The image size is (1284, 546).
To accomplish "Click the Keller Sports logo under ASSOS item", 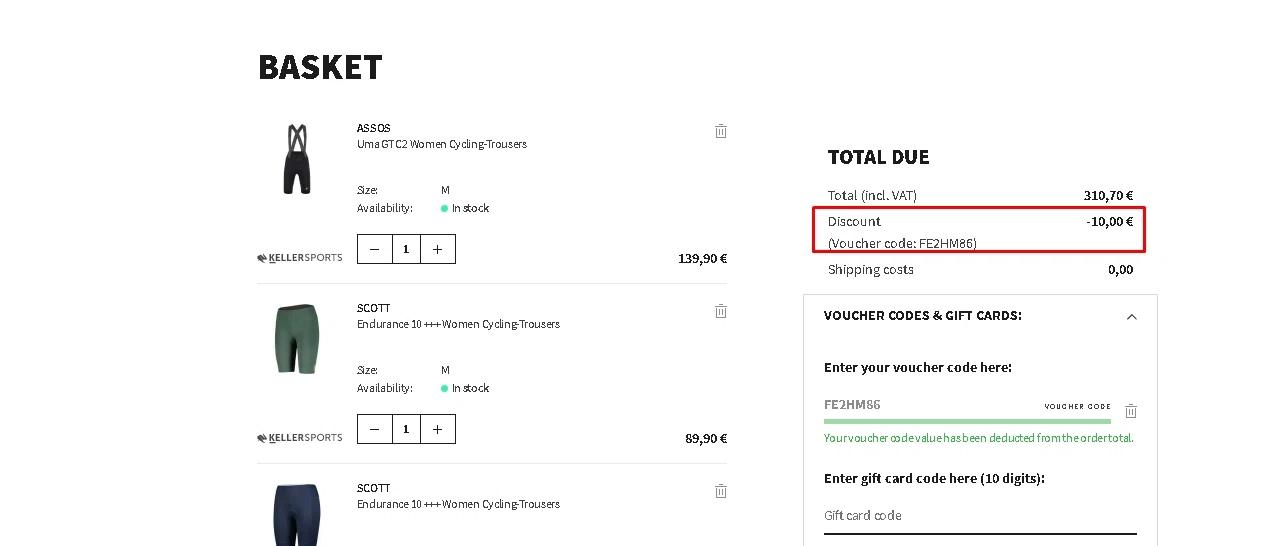I will pos(300,258).
